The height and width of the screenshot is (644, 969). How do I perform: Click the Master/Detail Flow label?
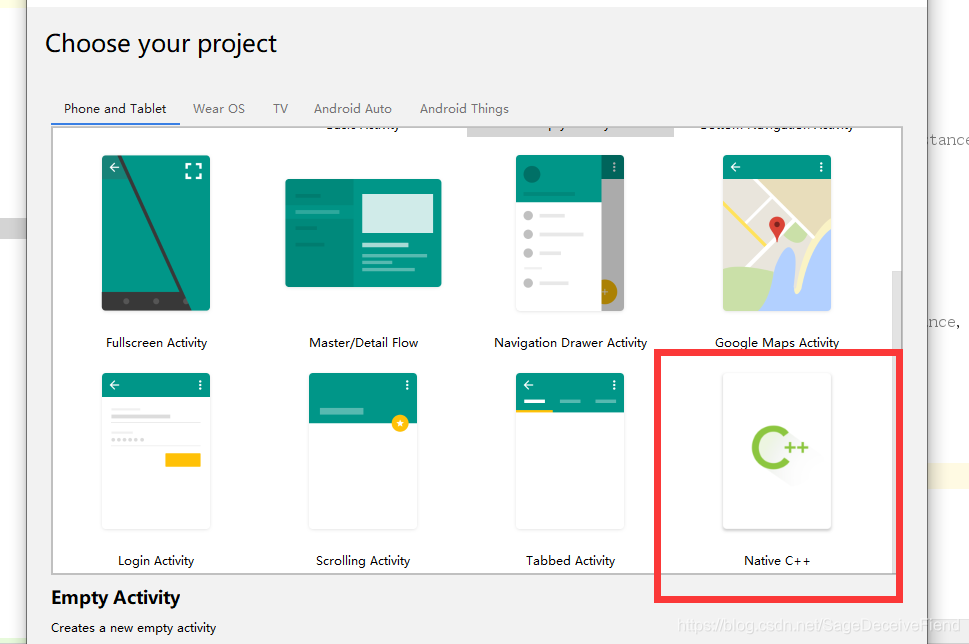363,343
